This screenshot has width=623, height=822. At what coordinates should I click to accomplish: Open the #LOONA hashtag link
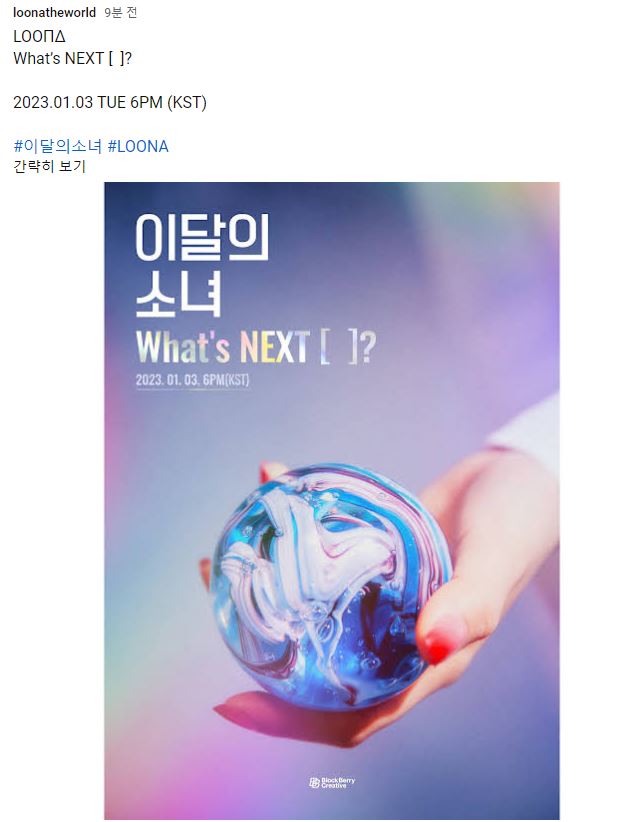click(x=138, y=146)
